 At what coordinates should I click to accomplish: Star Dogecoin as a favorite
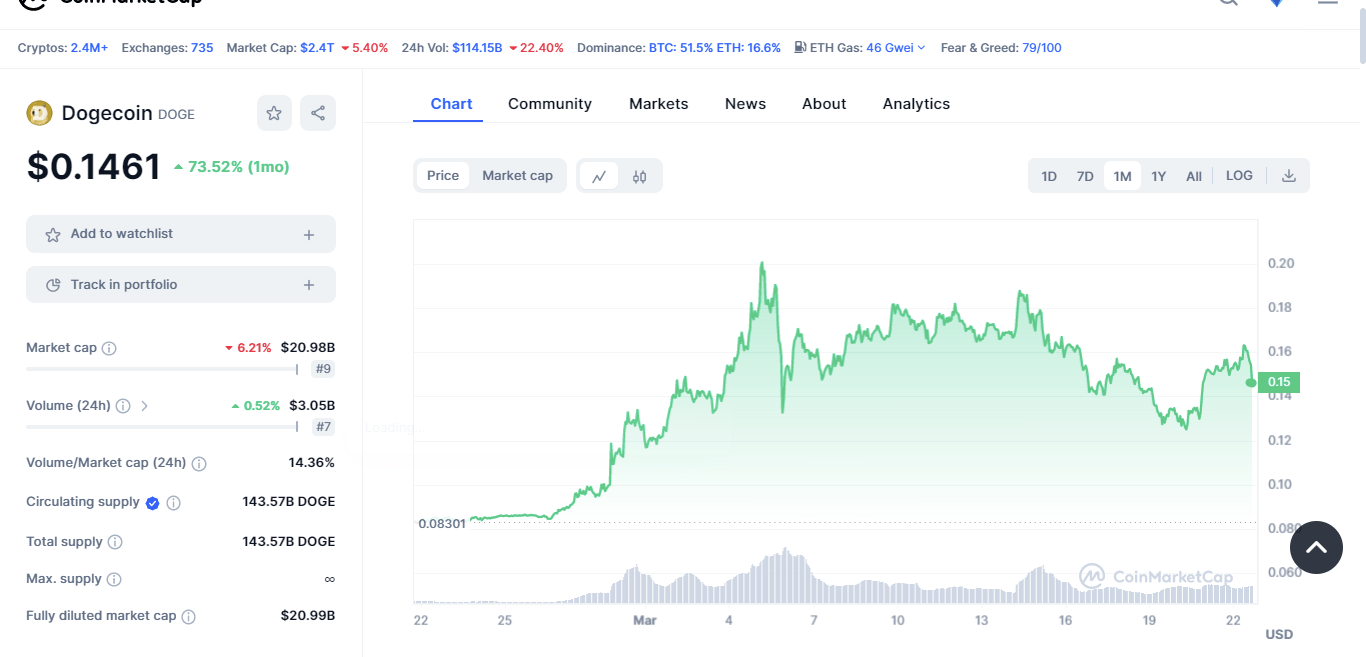coord(274,113)
